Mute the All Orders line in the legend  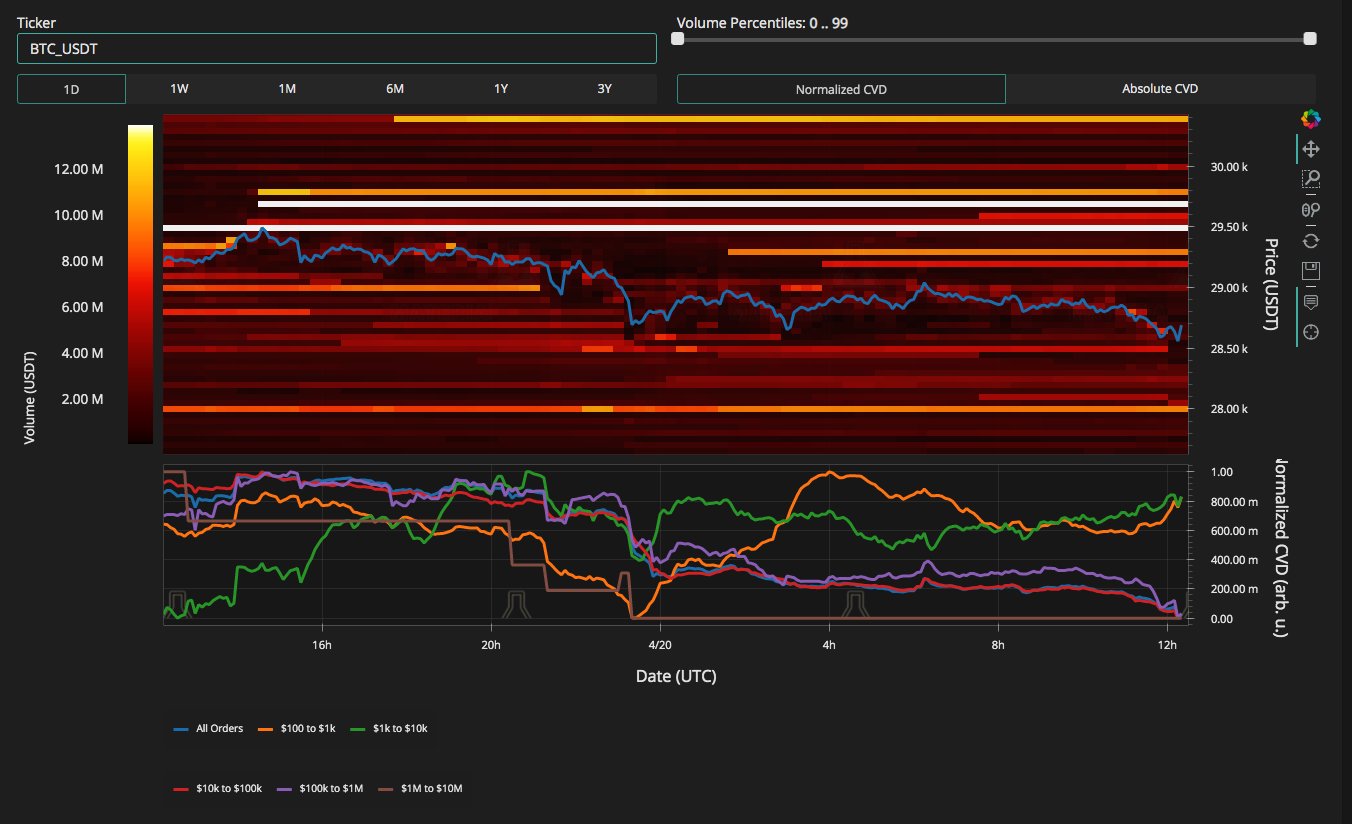210,728
